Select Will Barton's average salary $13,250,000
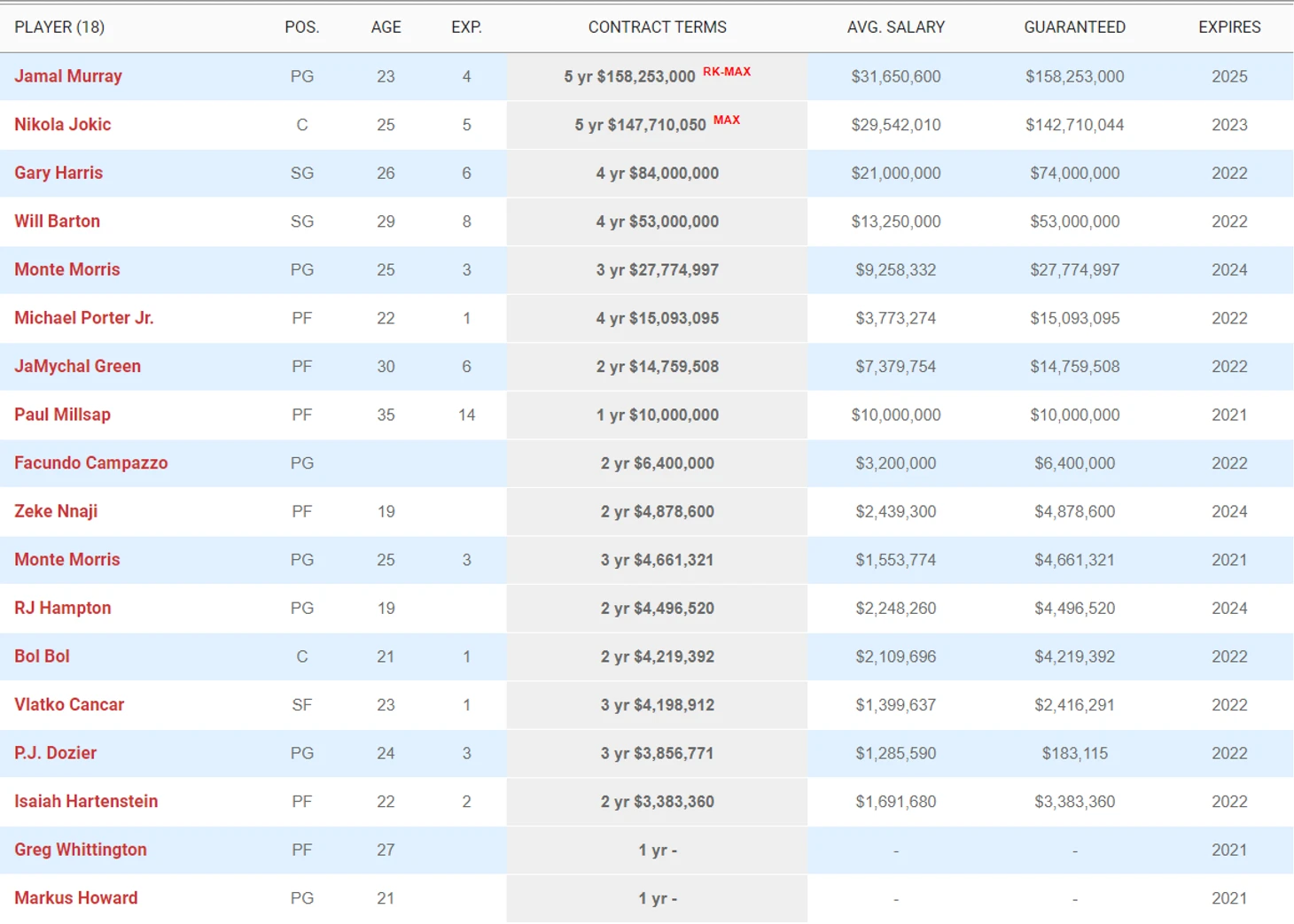Screen dimensions: 1294x924 click(896, 221)
